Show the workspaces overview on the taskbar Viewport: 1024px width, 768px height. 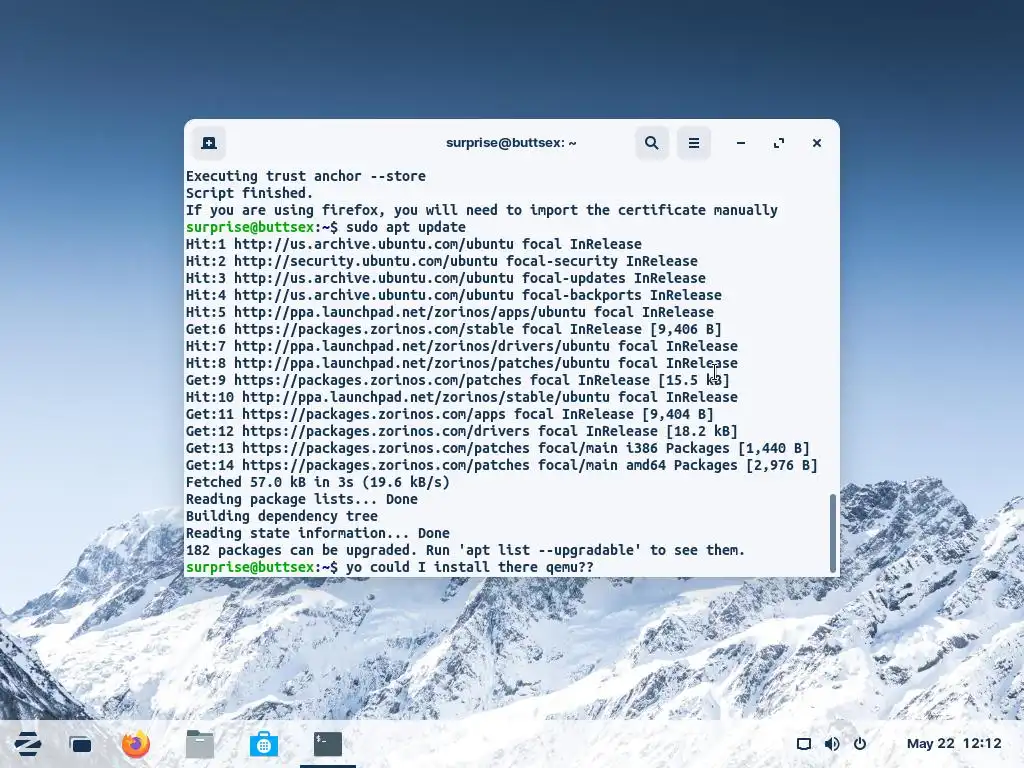pos(81,744)
